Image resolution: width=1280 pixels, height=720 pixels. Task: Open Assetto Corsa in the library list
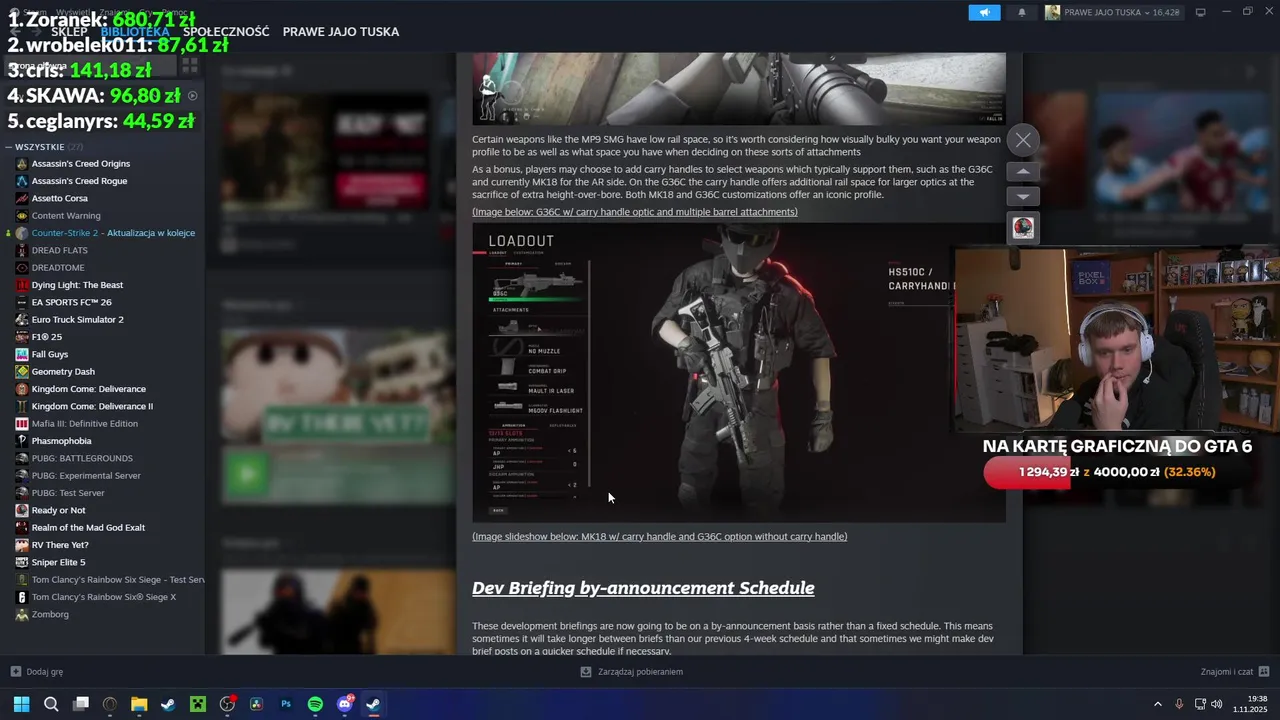coord(60,198)
